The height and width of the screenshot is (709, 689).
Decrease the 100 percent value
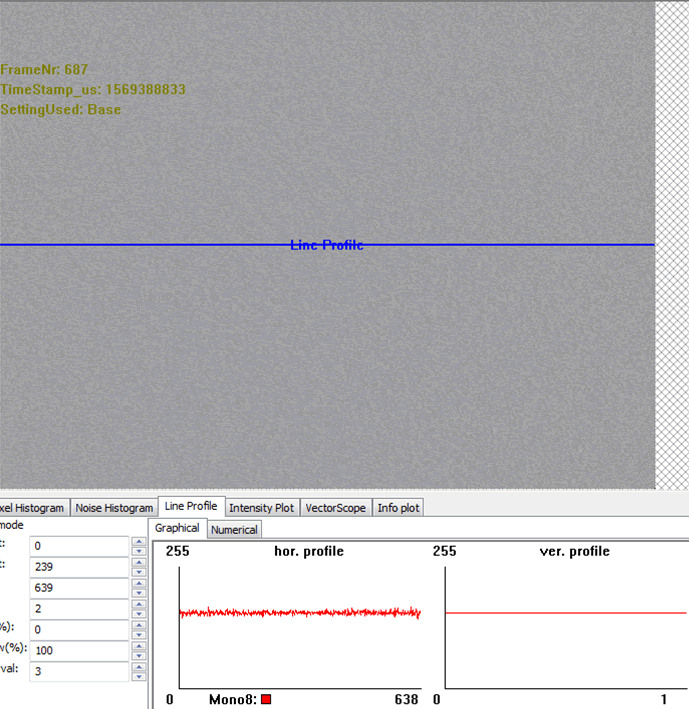pos(138,655)
